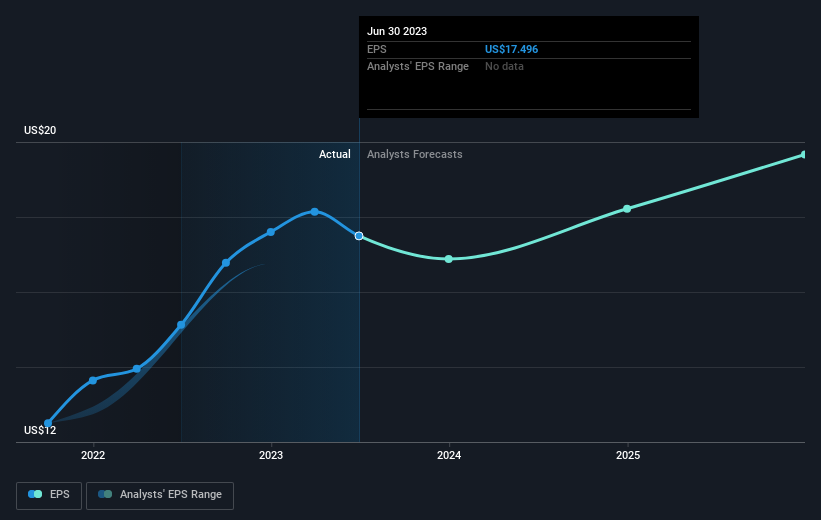
Task: Toggle the EPS legend button
Action: [x=49, y=495]
